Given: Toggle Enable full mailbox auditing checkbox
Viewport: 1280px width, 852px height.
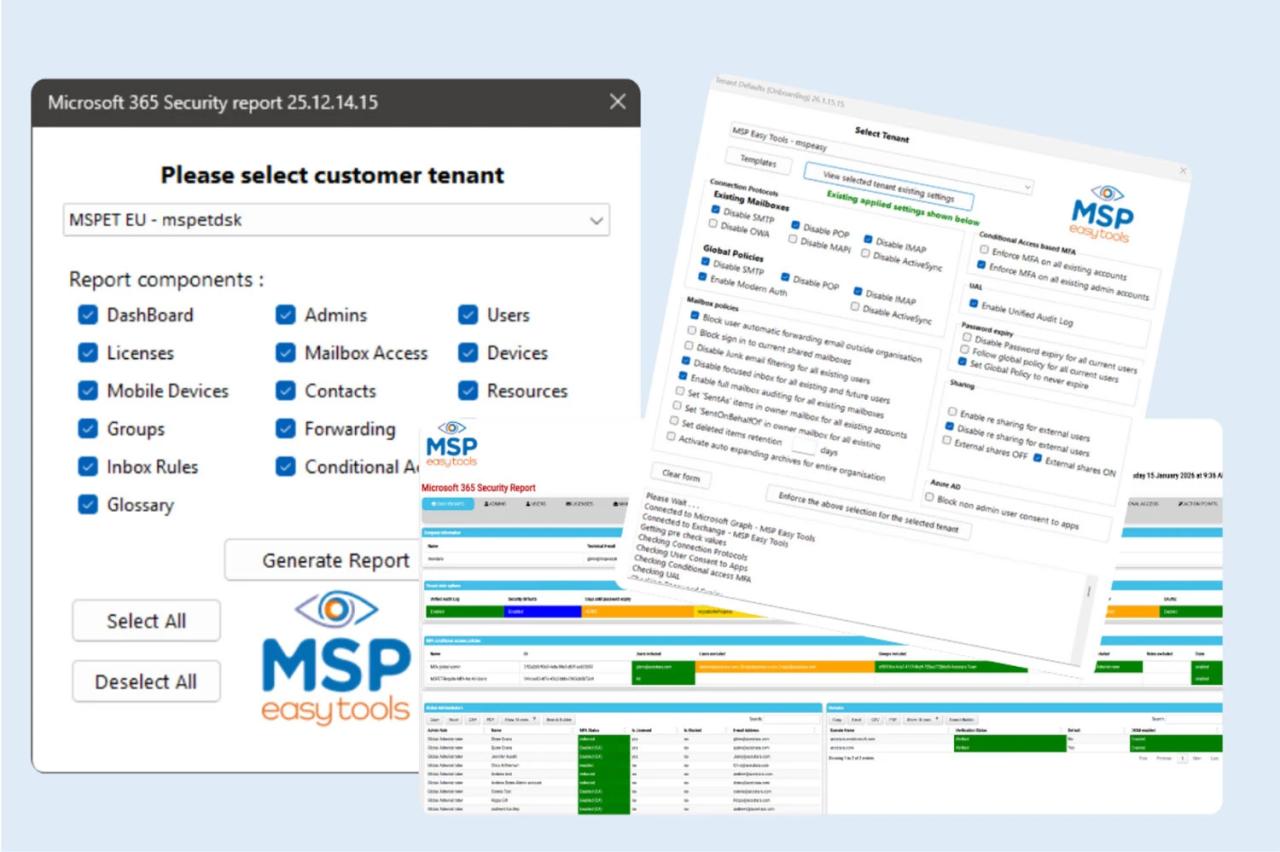Looking at the screenshot, I should click(x=683, y=375).
